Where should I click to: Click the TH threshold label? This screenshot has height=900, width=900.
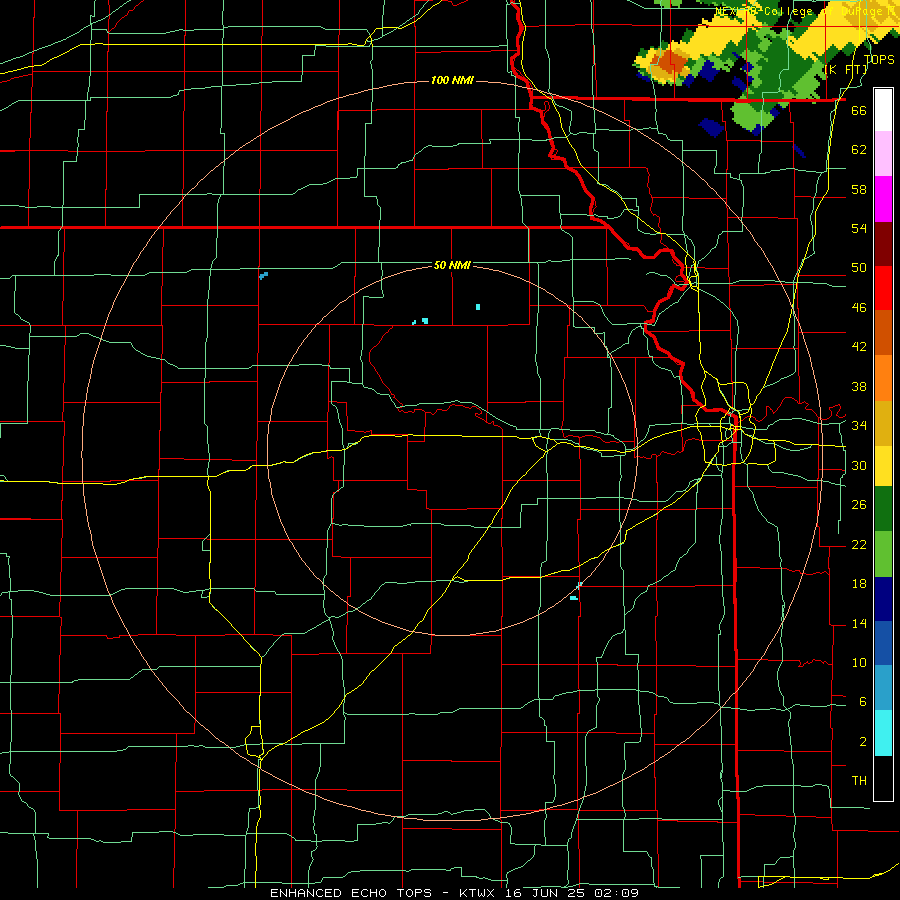(x=859, y=781)
